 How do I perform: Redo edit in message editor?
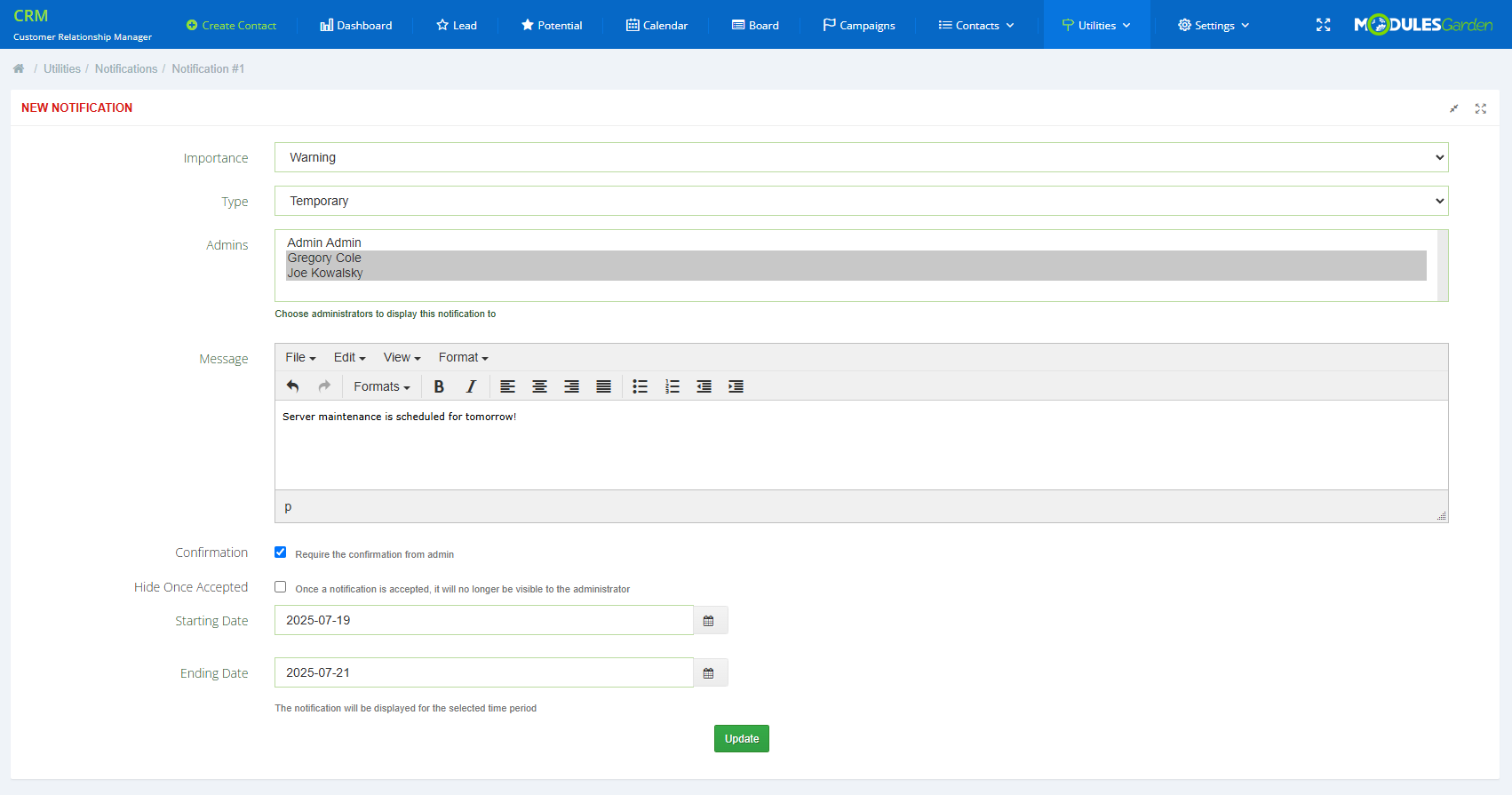click(x=324, y=386)
